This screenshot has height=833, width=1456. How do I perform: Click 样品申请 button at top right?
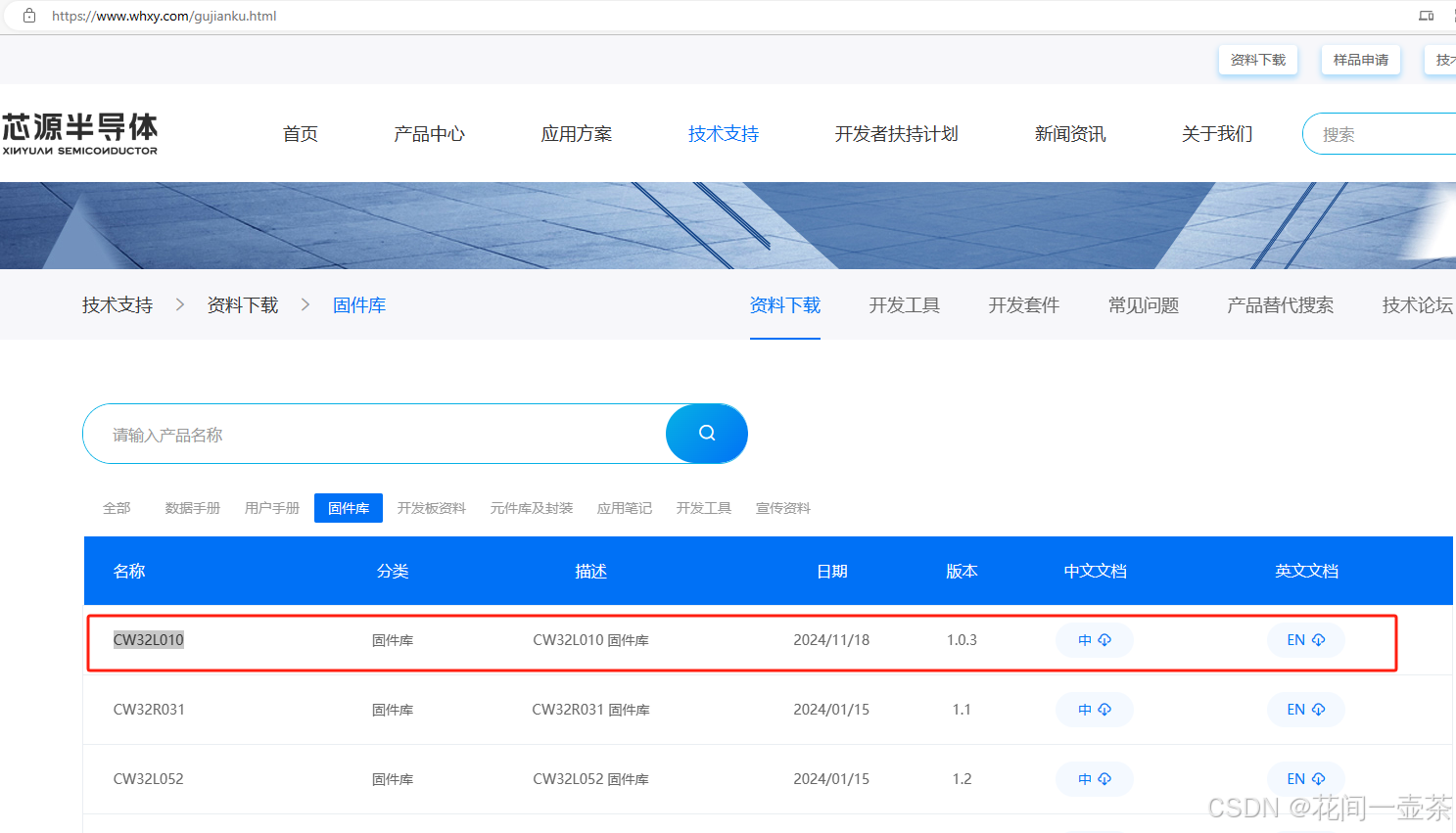(1361, 60)
